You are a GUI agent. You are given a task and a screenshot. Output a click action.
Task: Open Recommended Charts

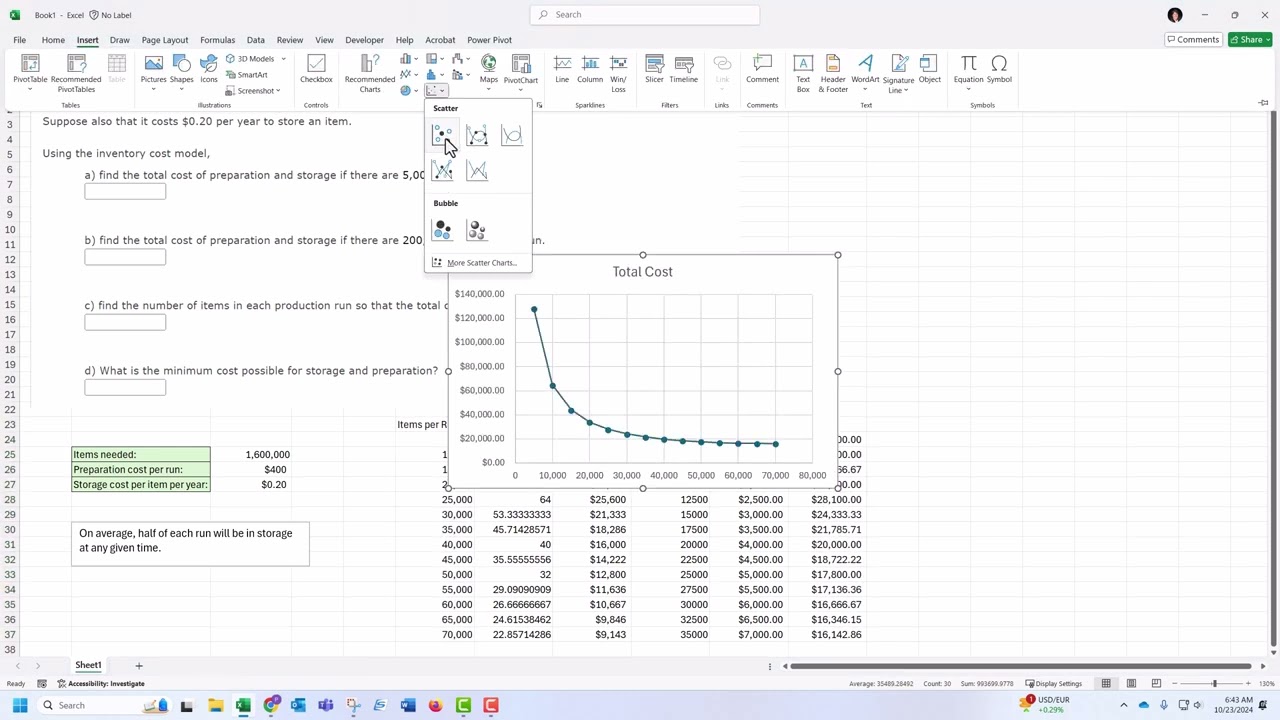(x=370, y=72)
